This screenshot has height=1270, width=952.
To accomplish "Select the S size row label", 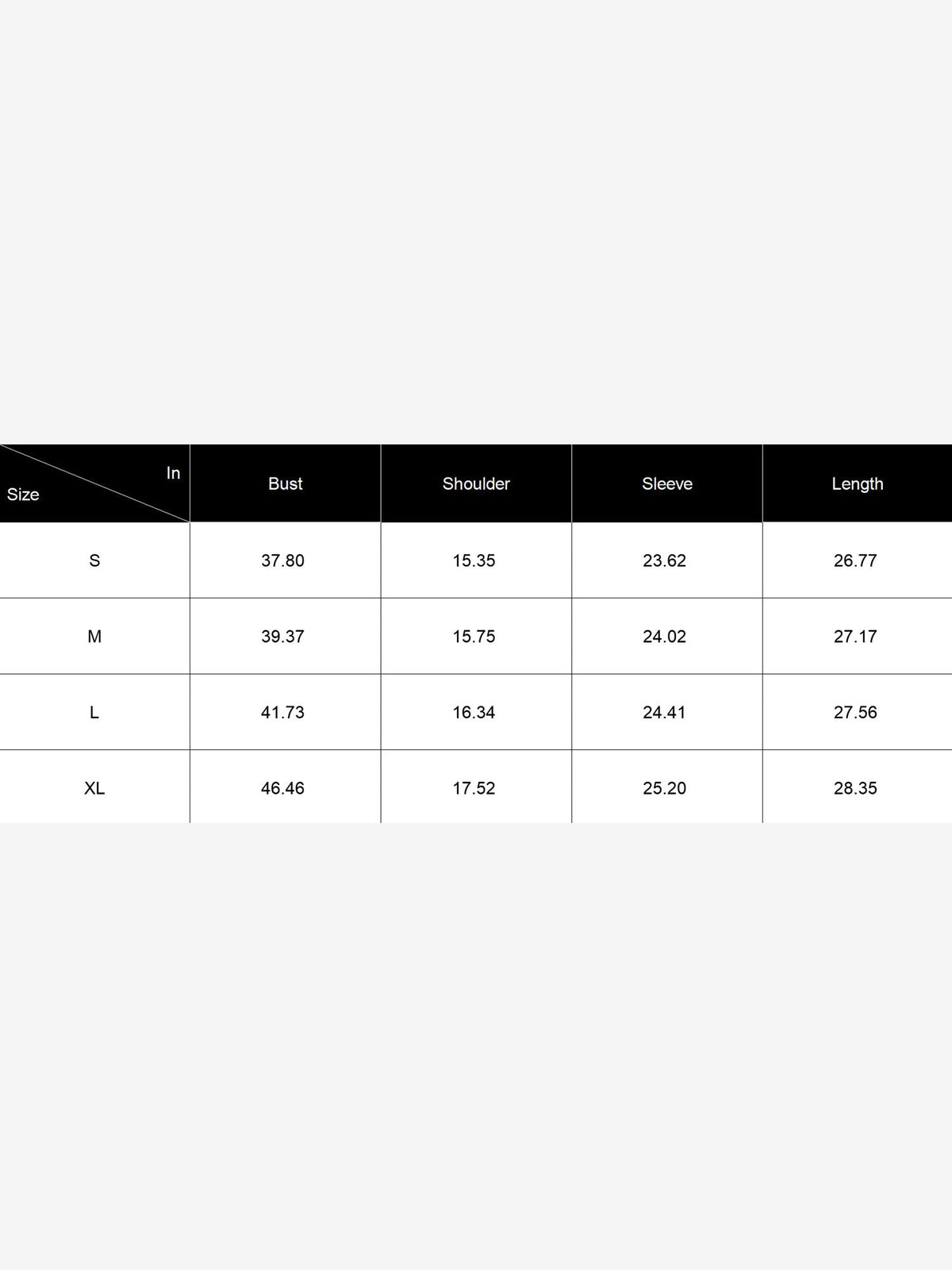I will tap(94, 560).
